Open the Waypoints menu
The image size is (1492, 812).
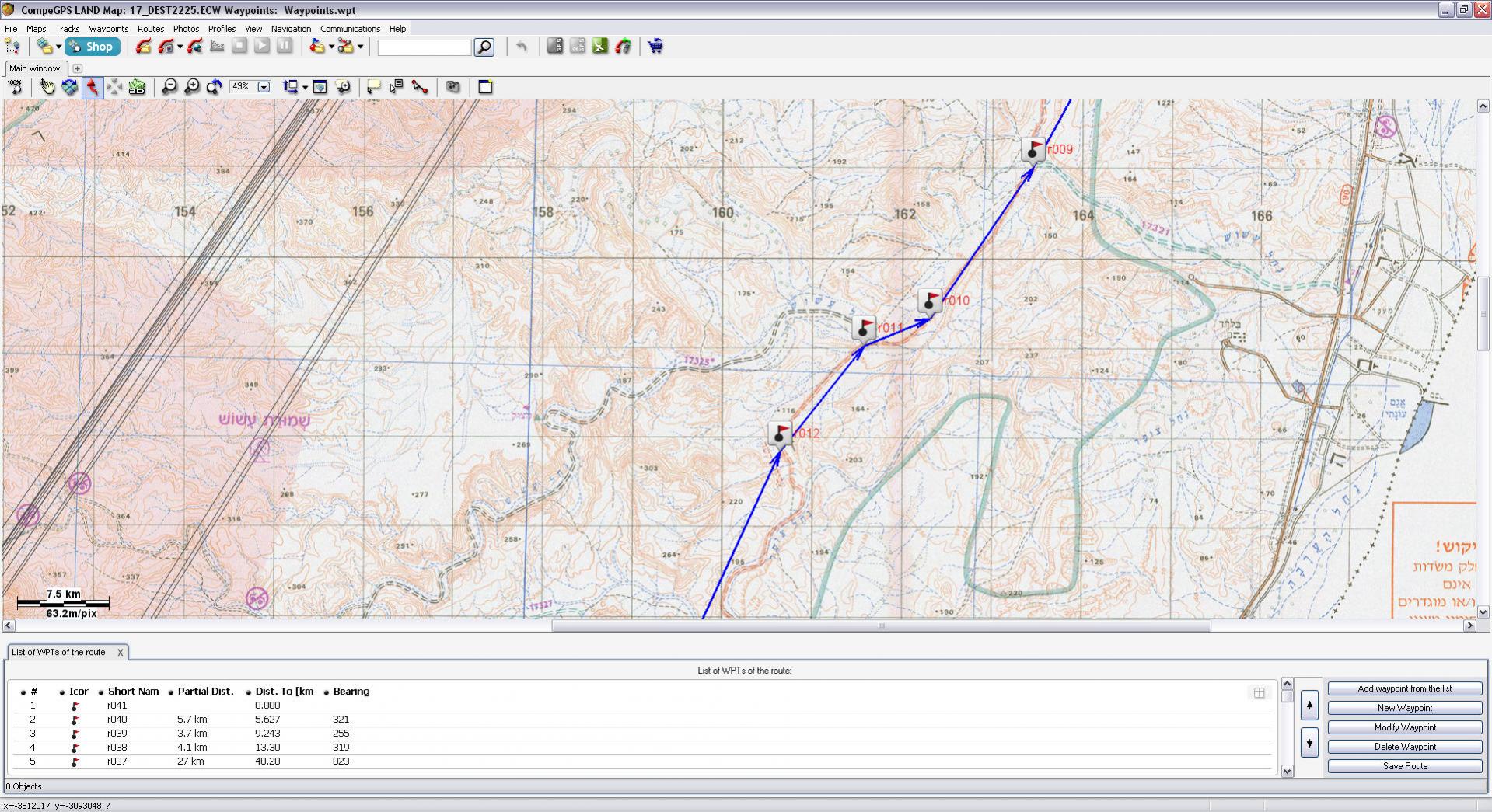click(108, 29)
